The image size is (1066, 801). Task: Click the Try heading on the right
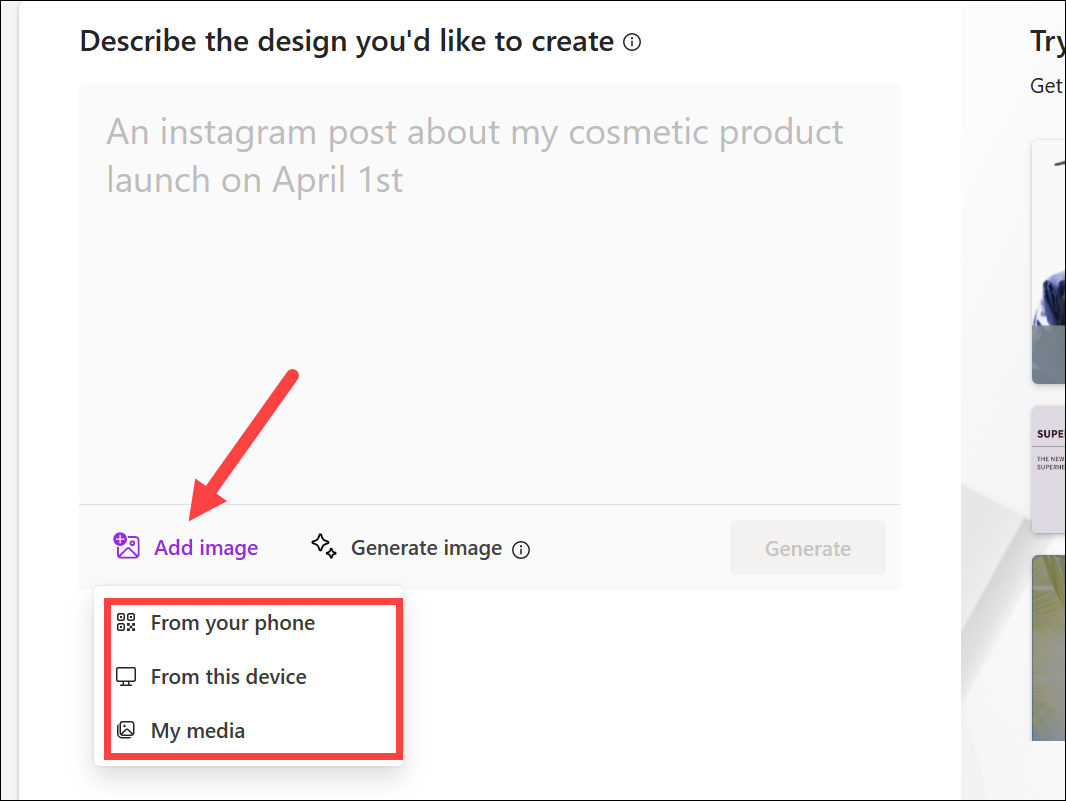click(1048, 42)
